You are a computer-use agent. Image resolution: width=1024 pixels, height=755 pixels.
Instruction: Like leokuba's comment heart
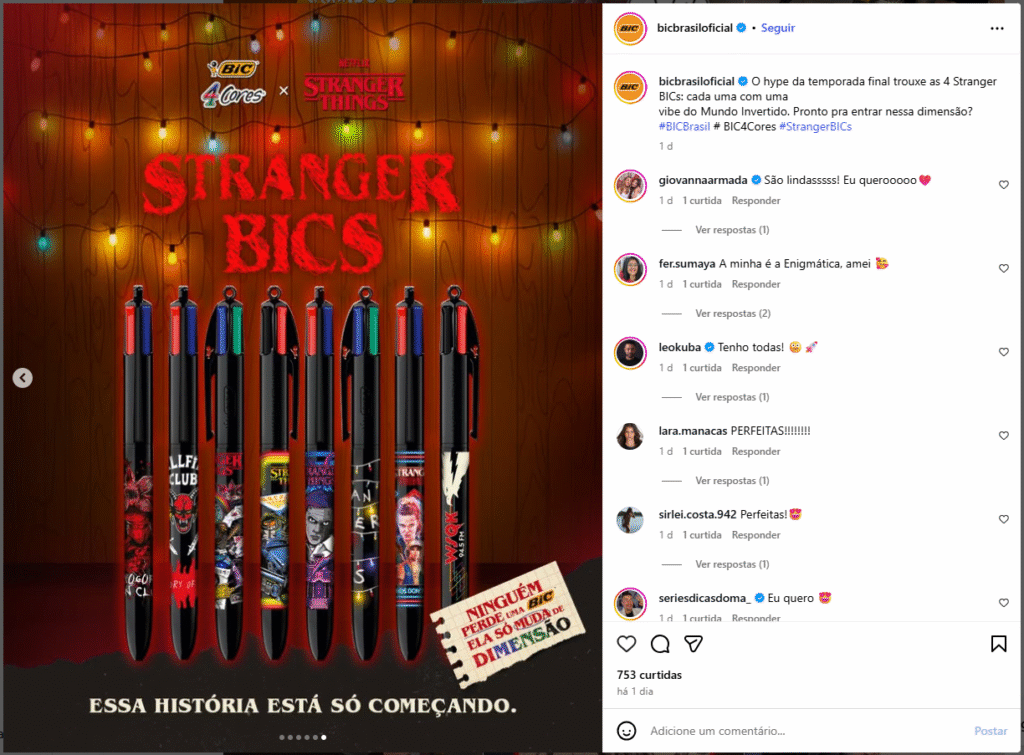tap(1004, 352)
